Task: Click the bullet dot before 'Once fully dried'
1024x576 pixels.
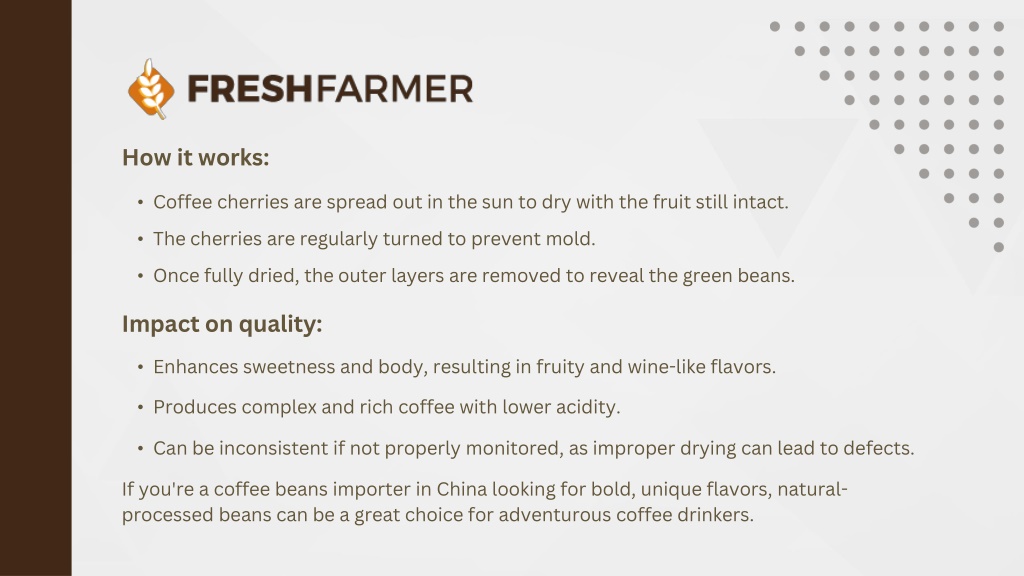Action: point(140,276)
